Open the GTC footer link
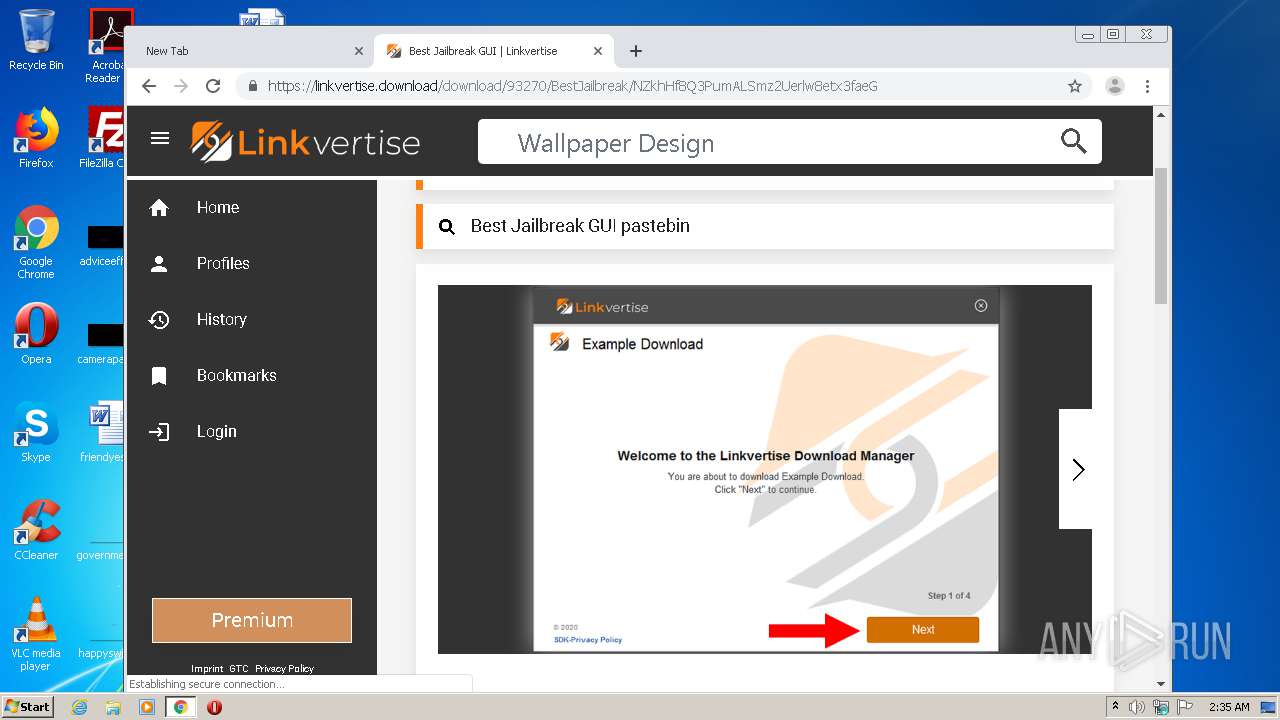 pyautogui.click(x=238, y=669)
